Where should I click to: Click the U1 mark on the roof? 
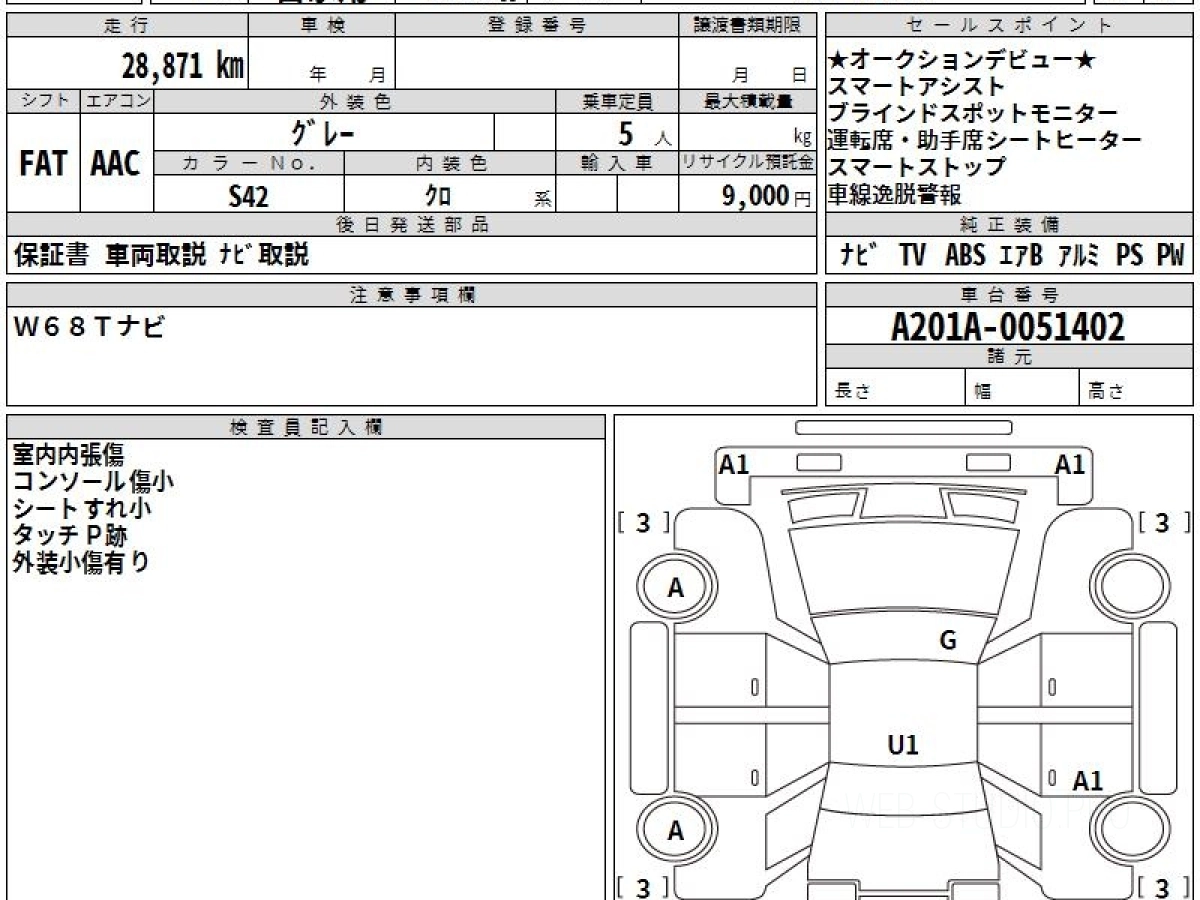[x=903, y=745]
